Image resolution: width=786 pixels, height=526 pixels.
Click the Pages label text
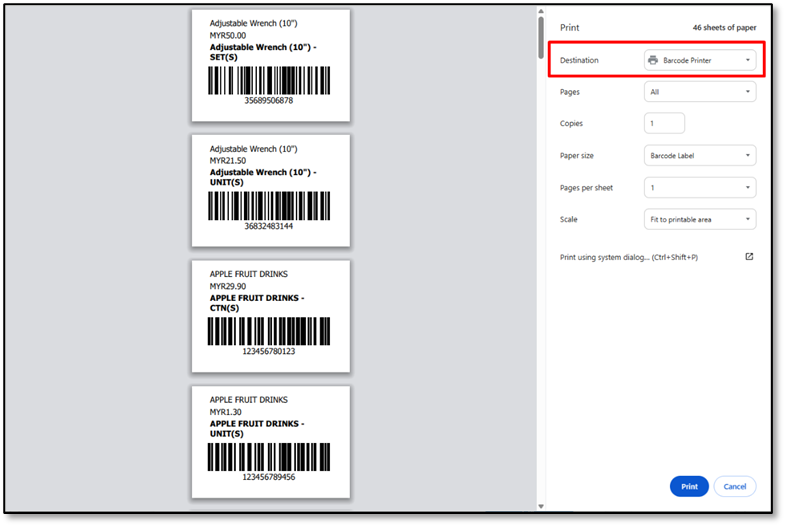point(569,92)
